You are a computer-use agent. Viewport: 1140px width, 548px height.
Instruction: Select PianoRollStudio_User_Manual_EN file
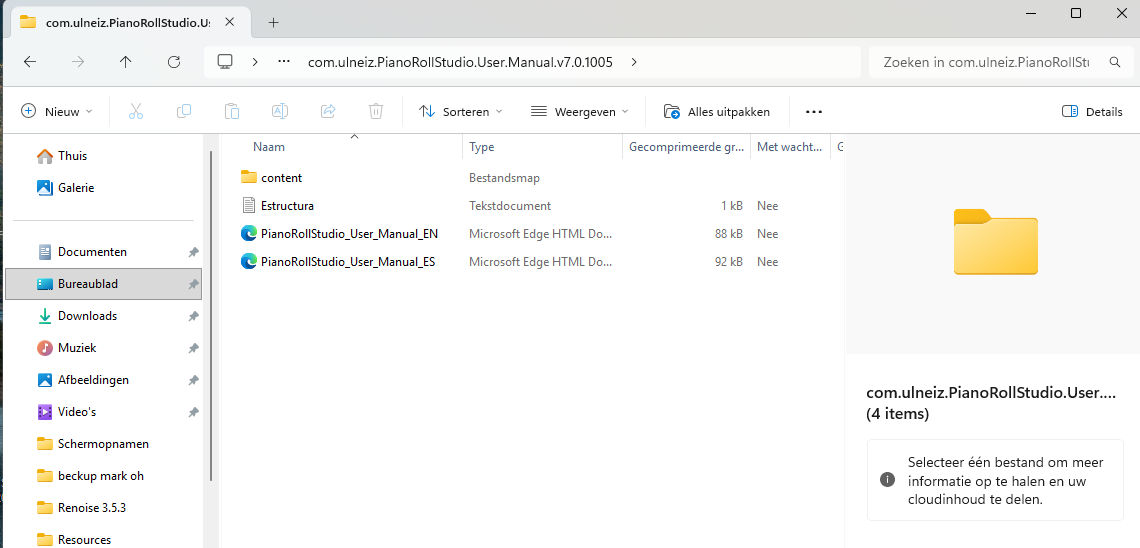(x=349, y=234)
